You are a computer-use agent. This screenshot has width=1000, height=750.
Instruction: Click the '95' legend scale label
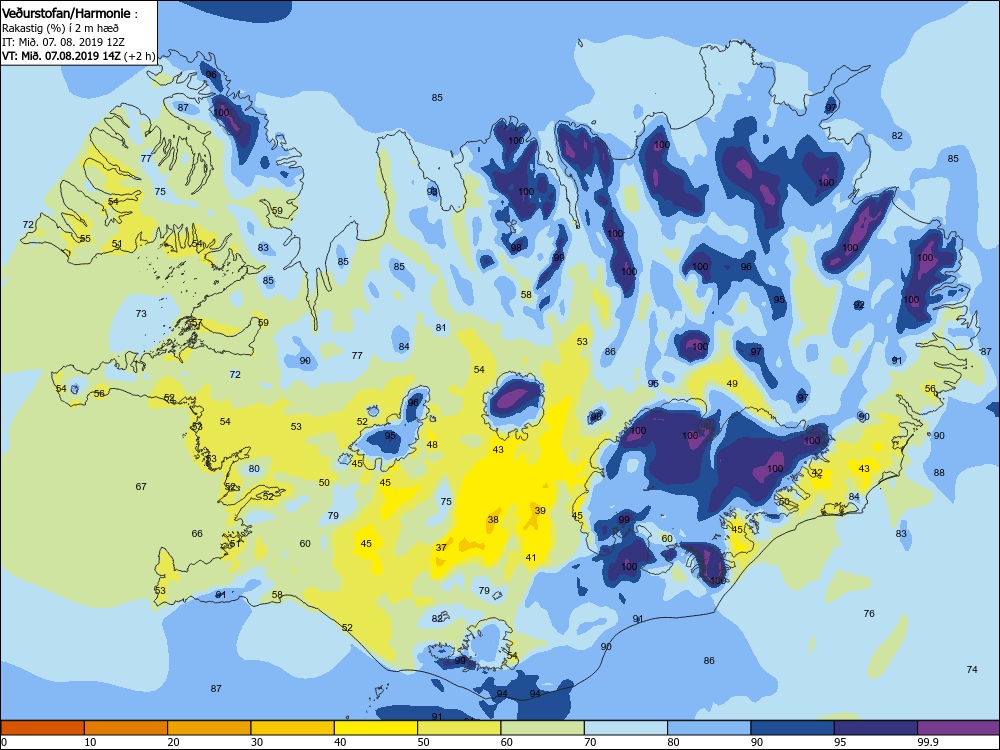[x=840, y=742]
